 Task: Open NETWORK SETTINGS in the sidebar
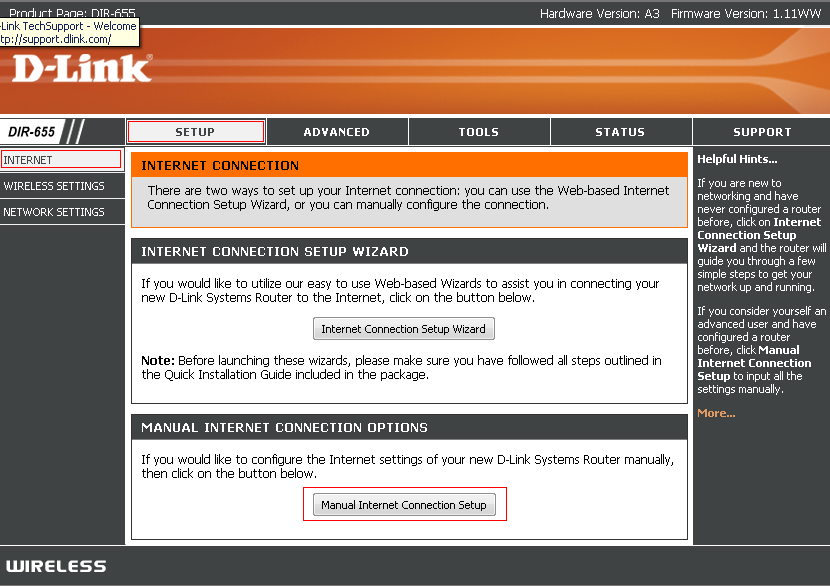pyautogui.click(x=61, y=212)
